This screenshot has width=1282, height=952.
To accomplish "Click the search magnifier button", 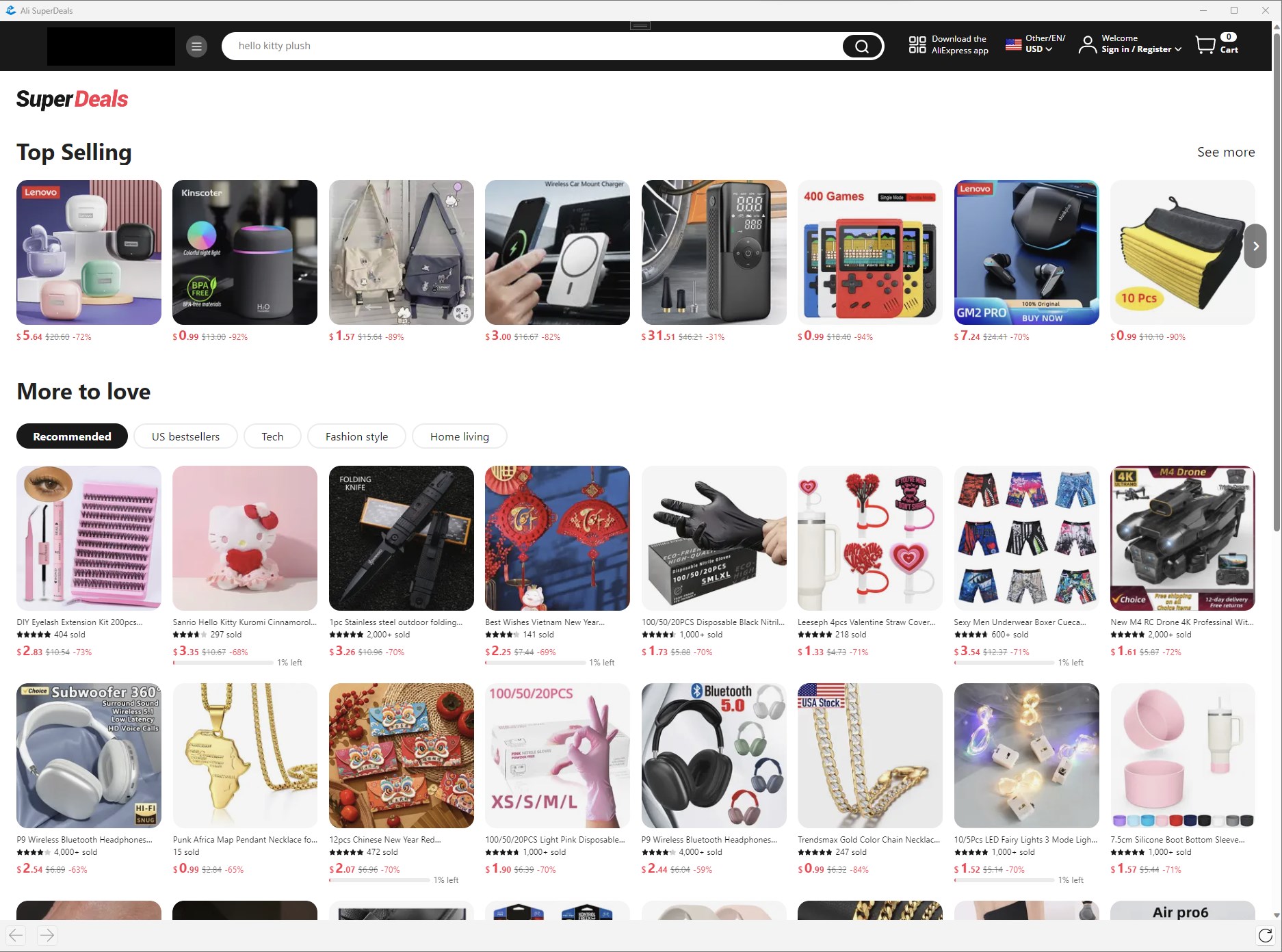I will (862, 47).
